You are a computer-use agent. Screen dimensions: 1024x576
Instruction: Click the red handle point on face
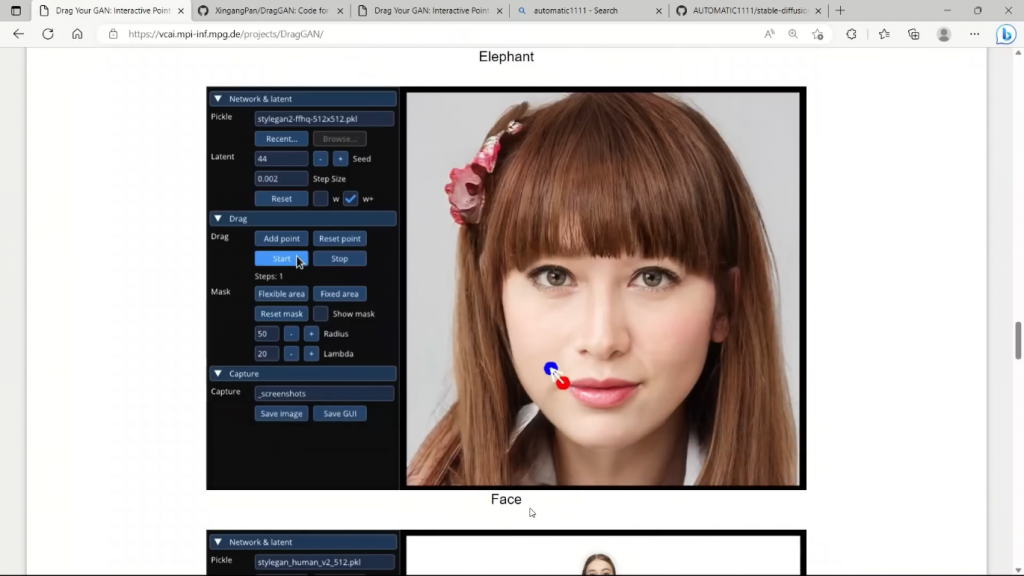pos(563,383)
